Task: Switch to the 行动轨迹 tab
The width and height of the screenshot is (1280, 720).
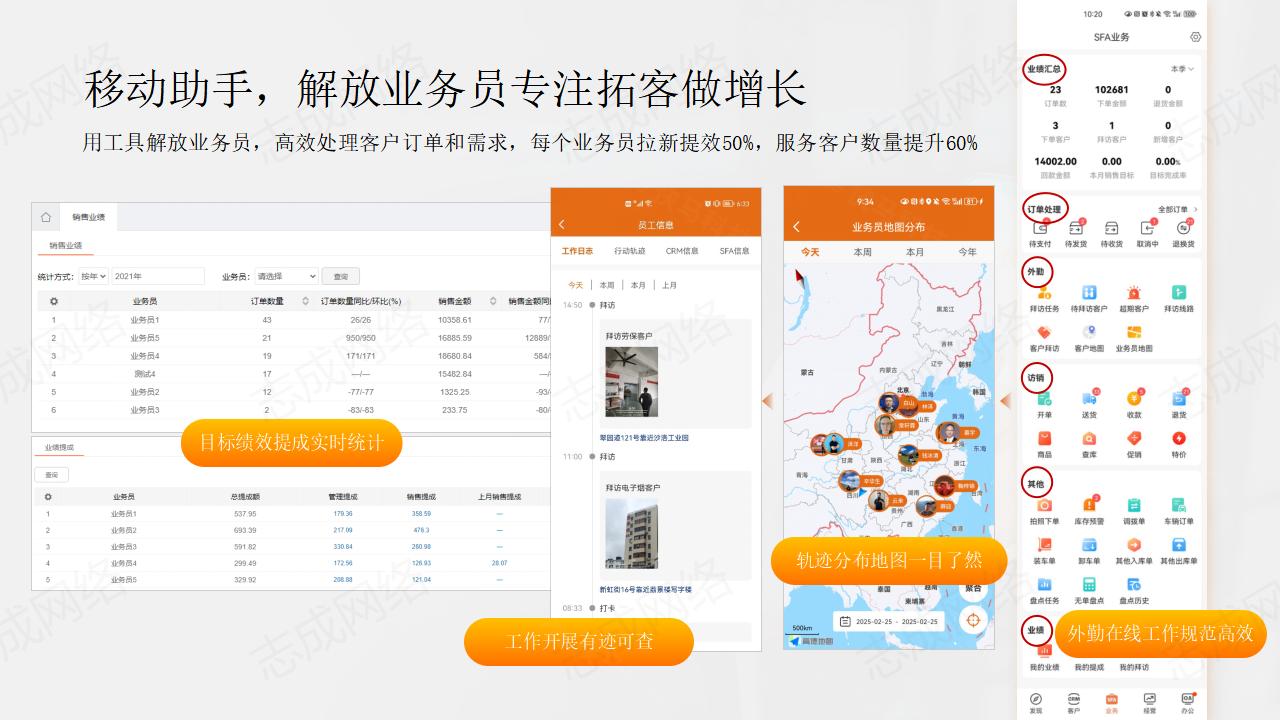Action: pyautogui.click(x=630, y=251)
